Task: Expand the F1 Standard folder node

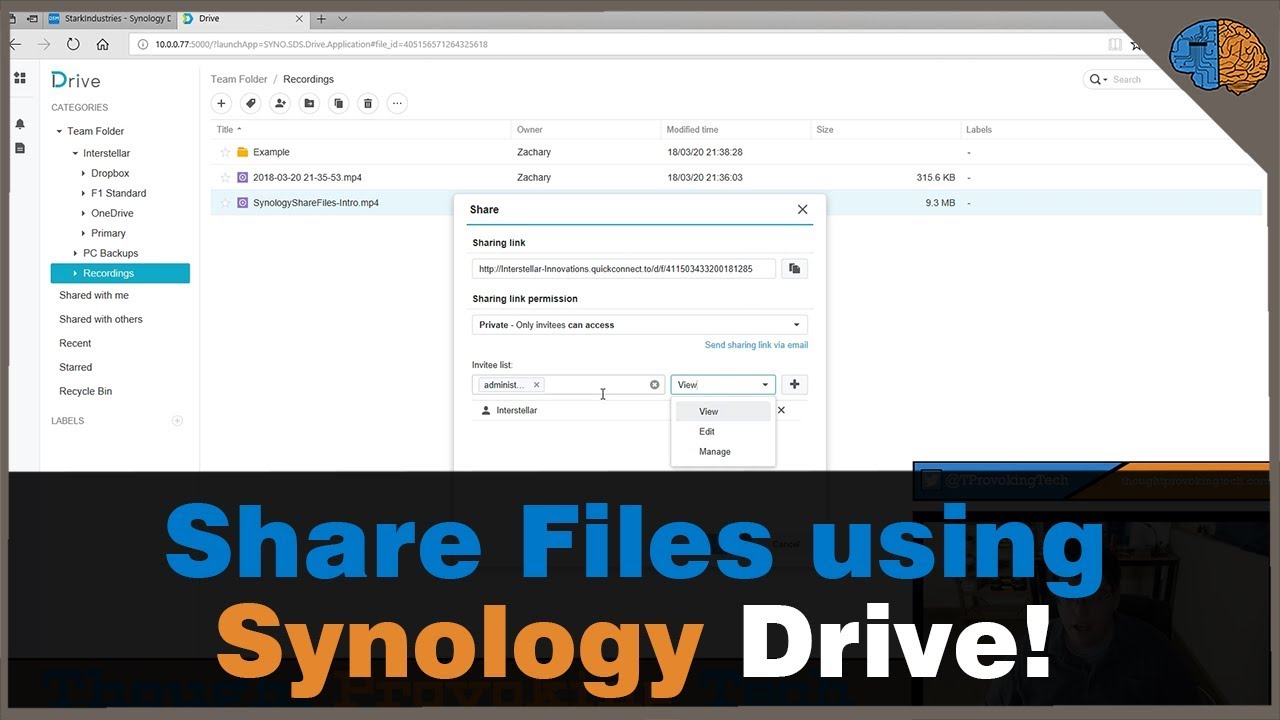Action: pos(83,193)
